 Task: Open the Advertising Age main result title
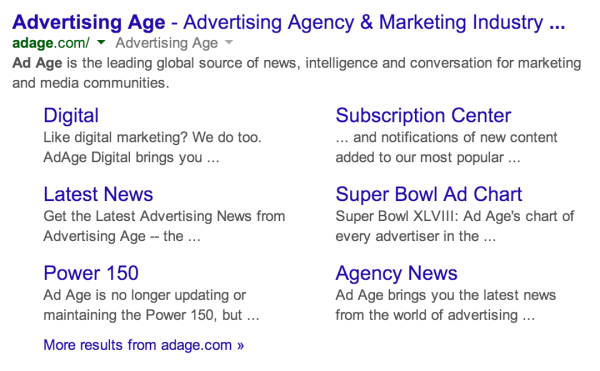tap(289, 22)
